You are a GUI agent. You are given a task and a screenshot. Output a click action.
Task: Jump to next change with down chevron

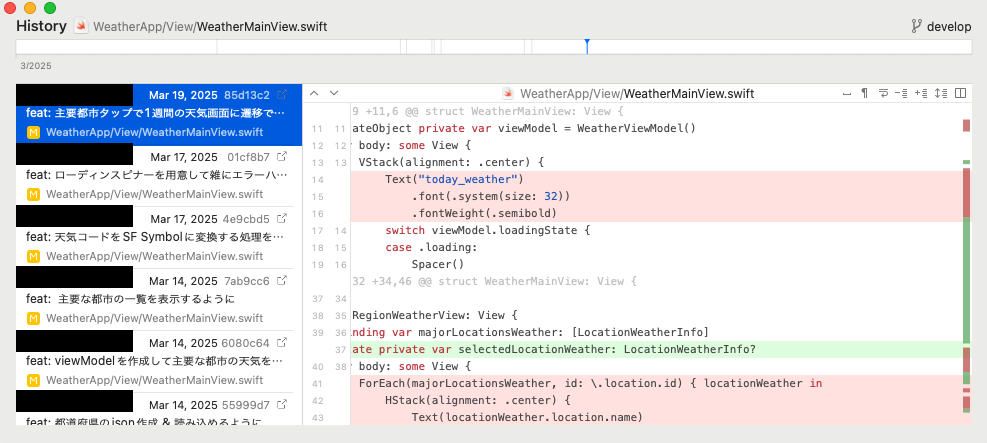click(334, 93)
